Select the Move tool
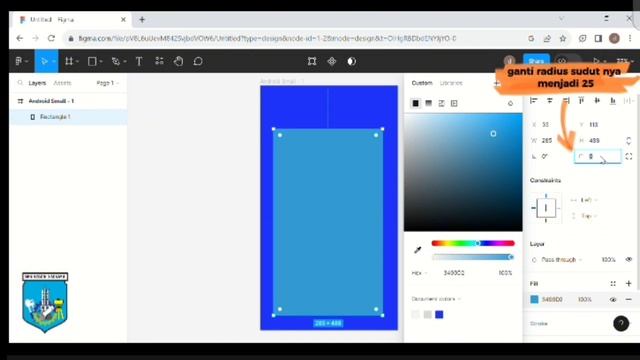This screenshot has width=640, height=360. [44, 61]
